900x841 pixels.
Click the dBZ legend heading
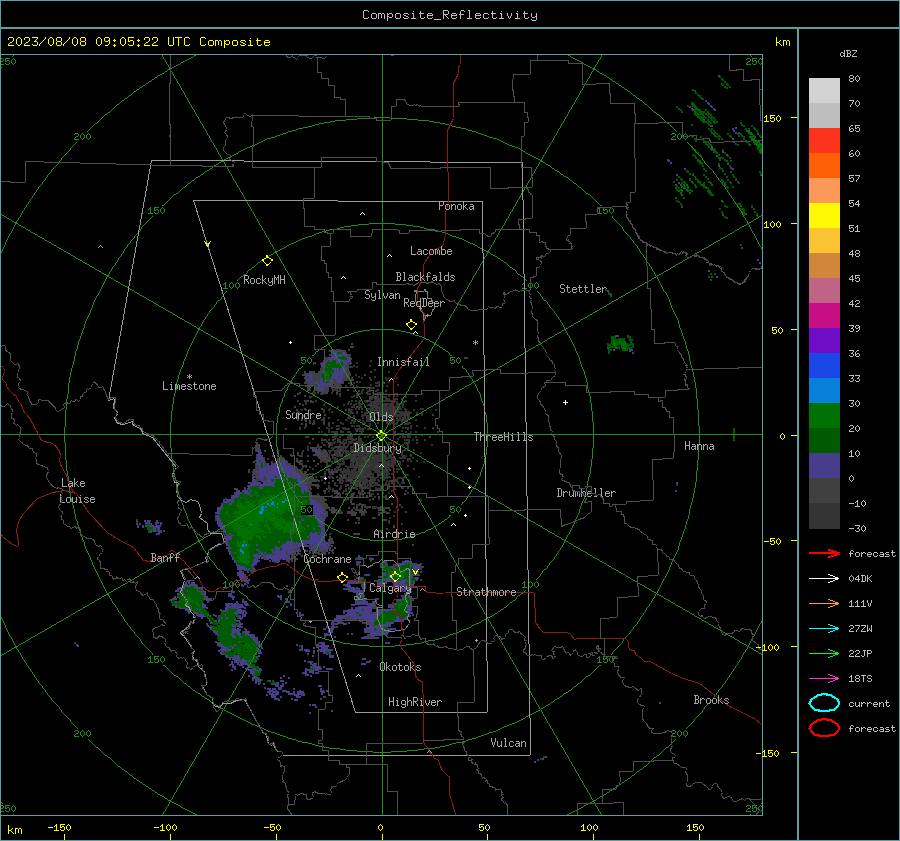pyautogui.click(x=848, y=53)
